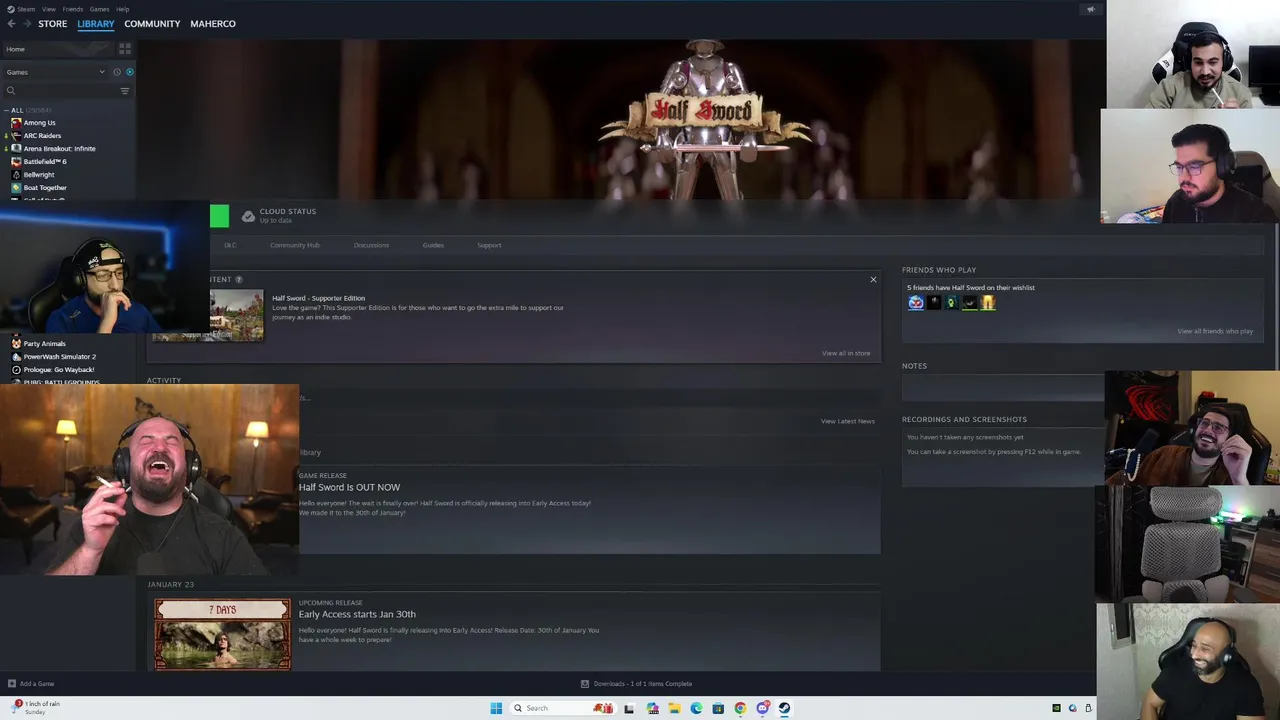Click Half Sword - Supporter Edition title
Screen dimensions: 1280x720
point(319,298)
